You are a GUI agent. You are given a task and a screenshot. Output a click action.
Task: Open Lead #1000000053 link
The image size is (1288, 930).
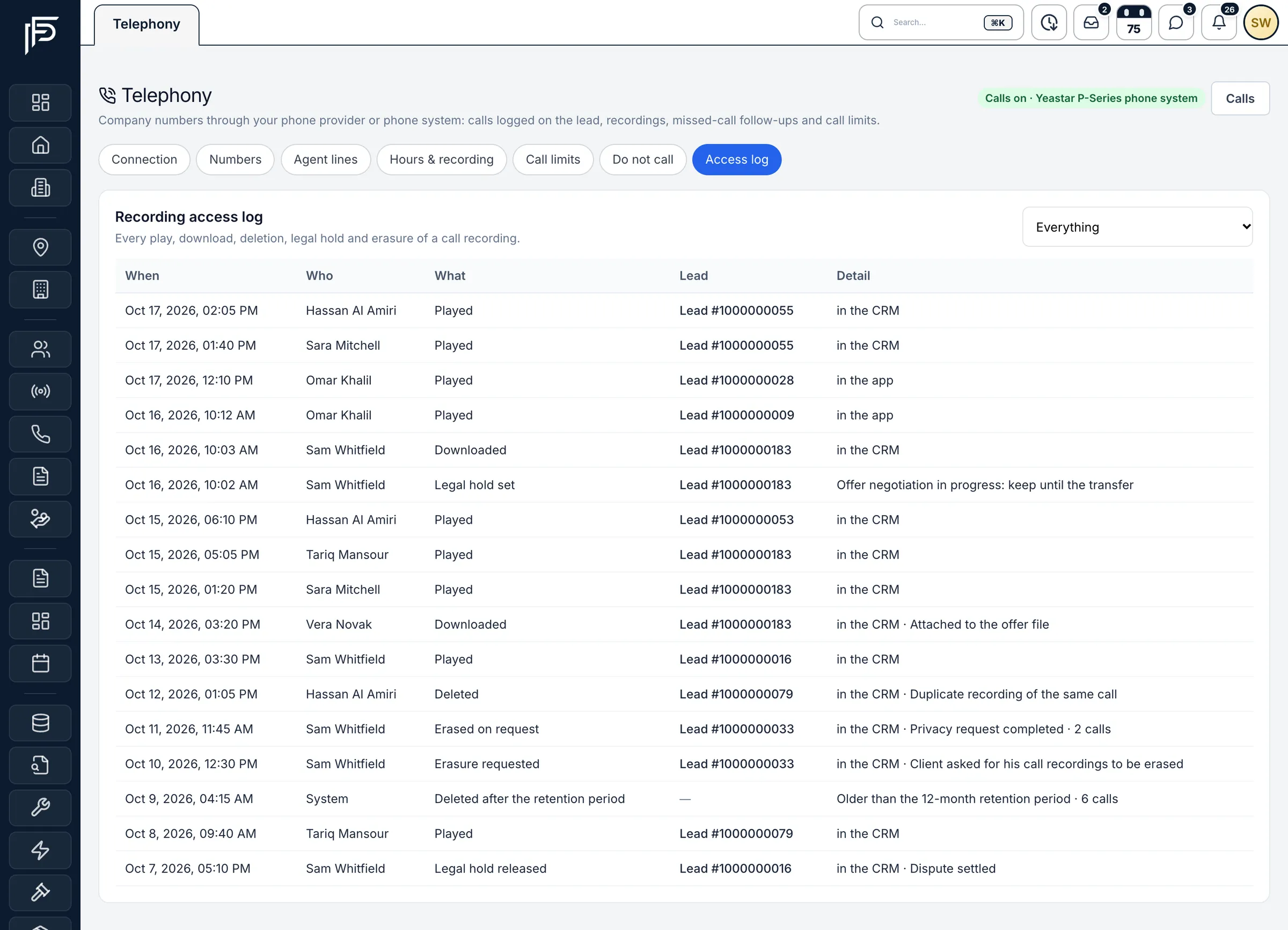pos(736,519)
